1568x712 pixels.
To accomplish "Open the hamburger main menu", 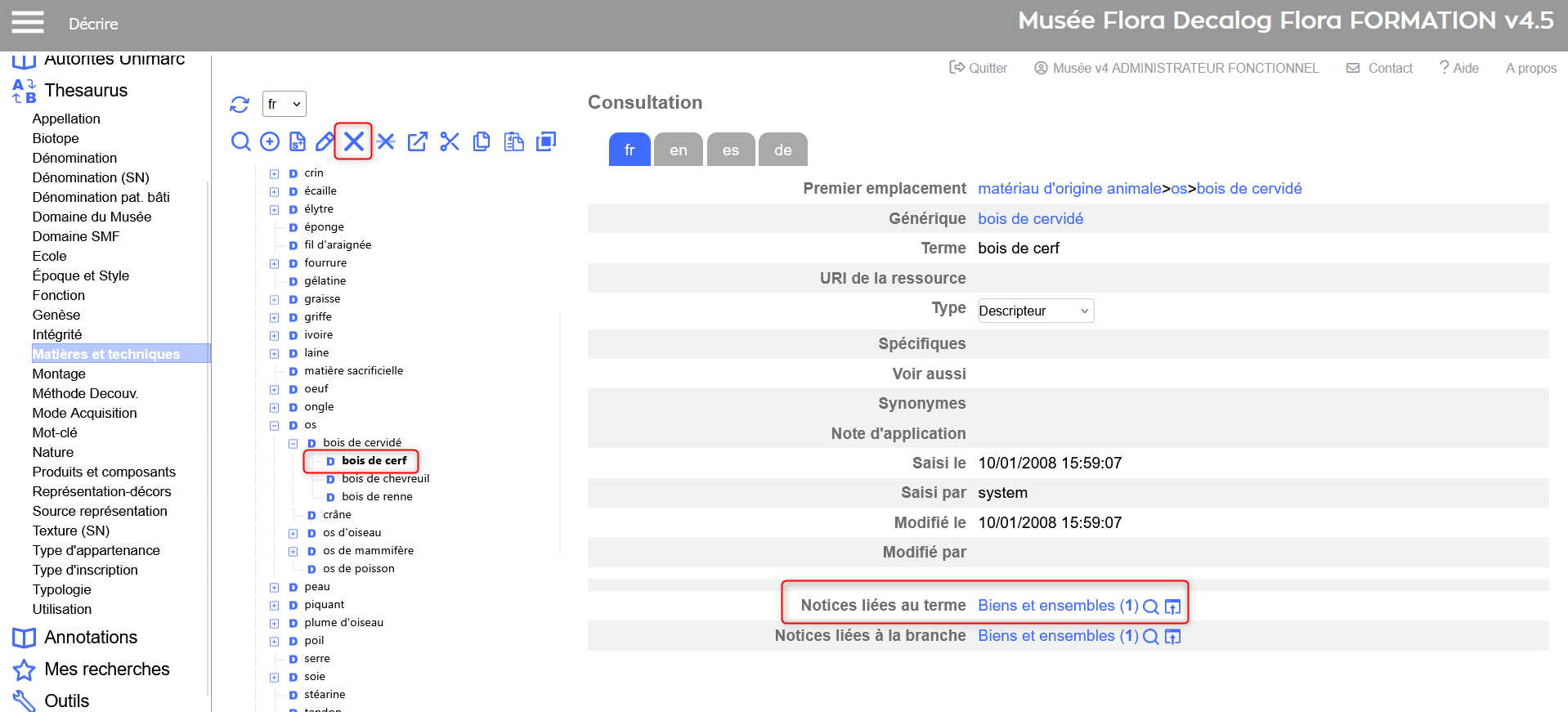I will coord(28,23).
